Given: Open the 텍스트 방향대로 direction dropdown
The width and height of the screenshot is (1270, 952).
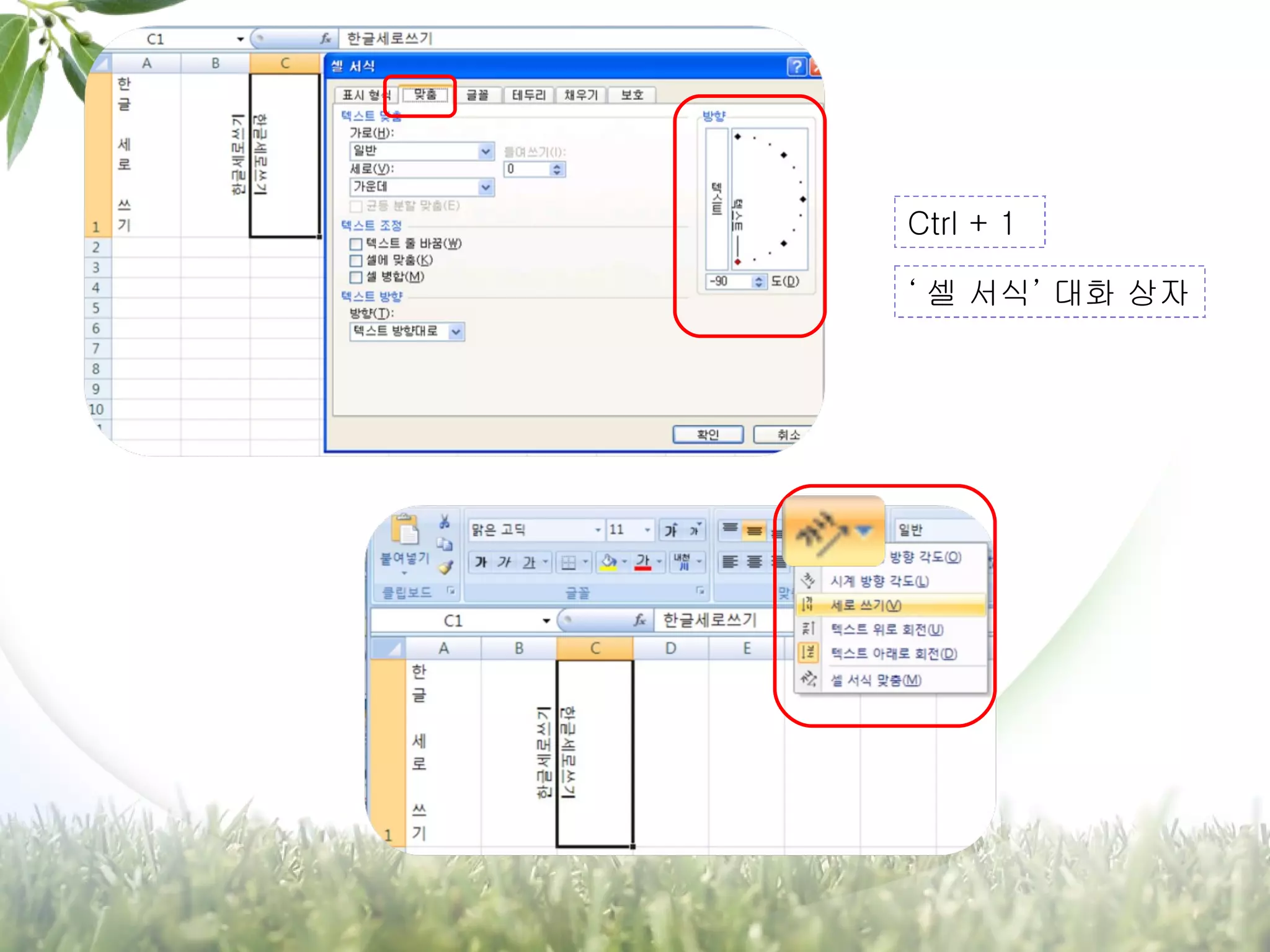Looking at the screenshot, I should [456, 332].
